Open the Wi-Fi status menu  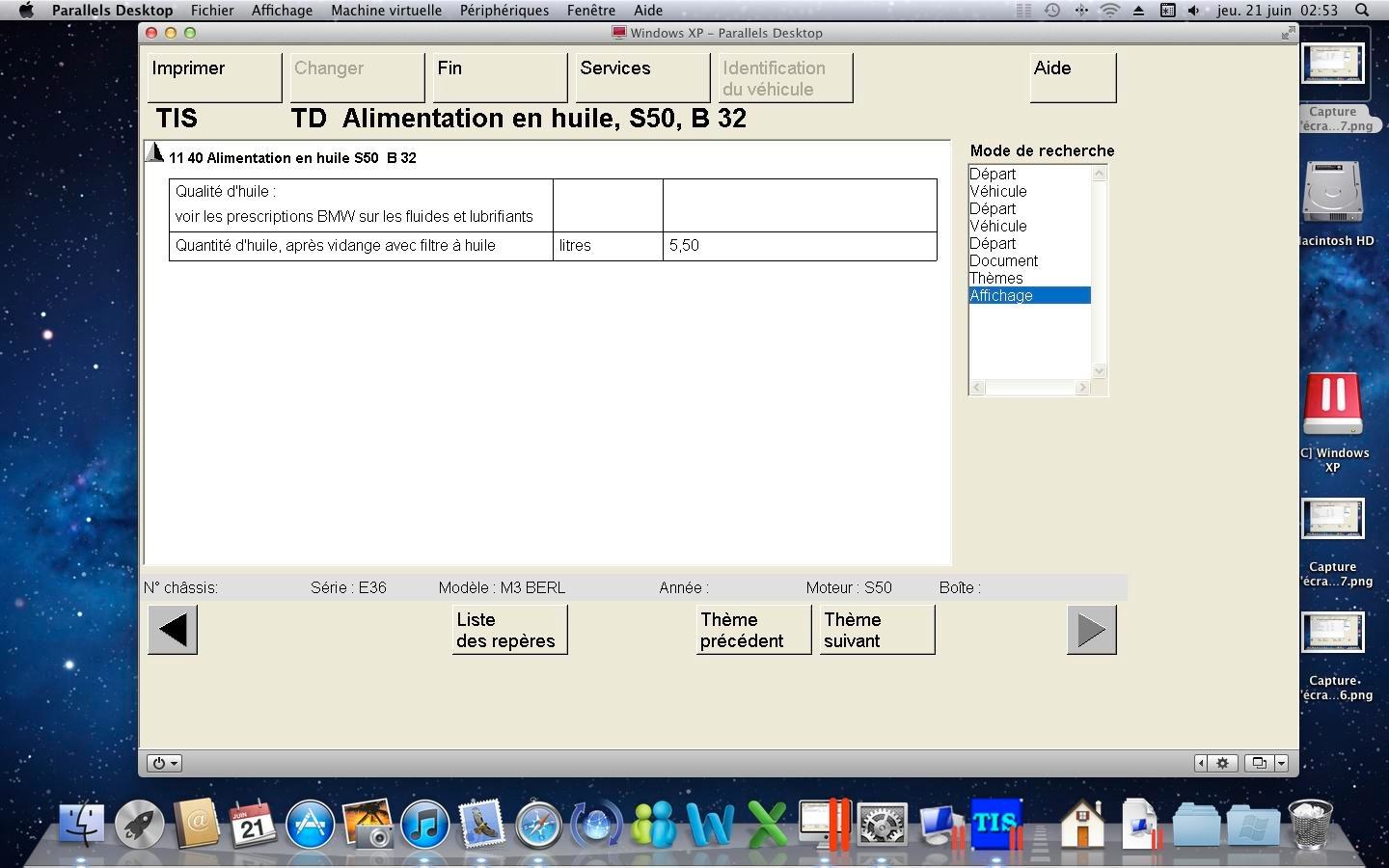(1110, 10)
